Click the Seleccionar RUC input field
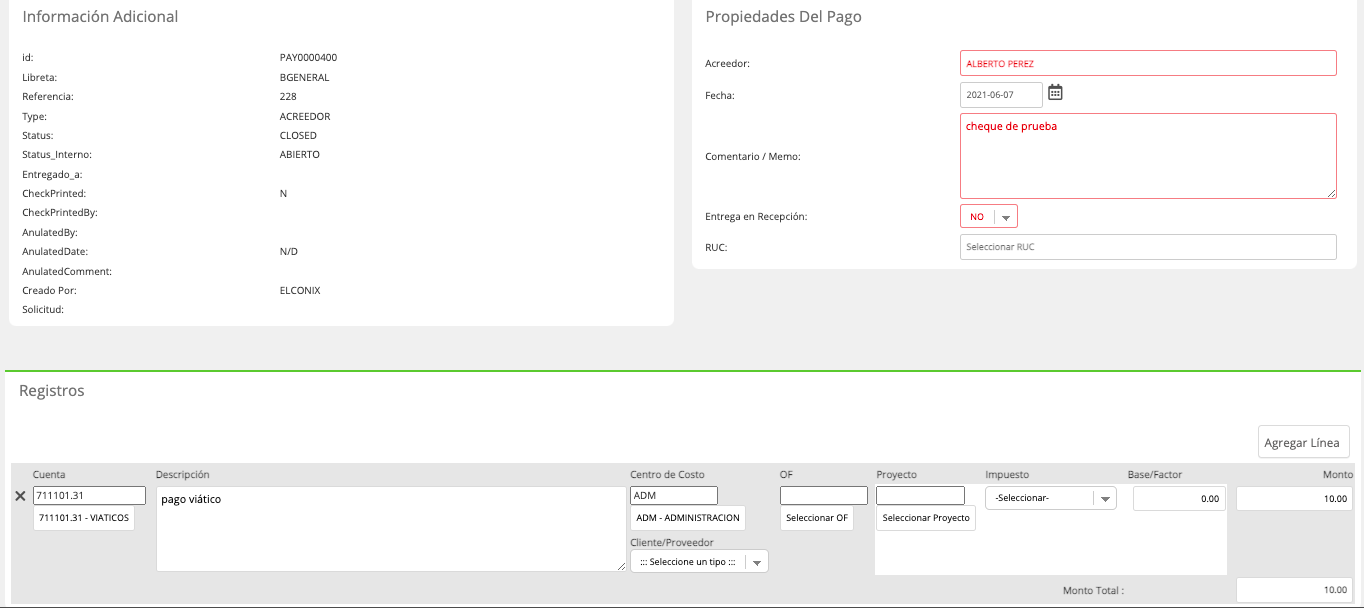The height and width of the screenshot is (608, 1364). pyautogui.click(x=1148, y=246)
